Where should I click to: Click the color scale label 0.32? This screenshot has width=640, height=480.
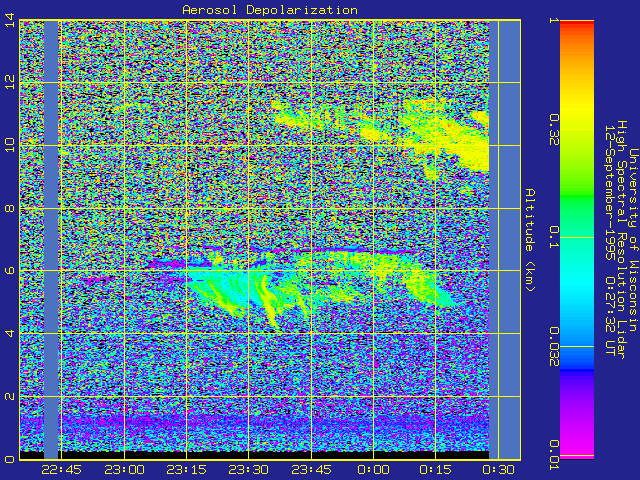pyautogui.click(x=554, y=129)
